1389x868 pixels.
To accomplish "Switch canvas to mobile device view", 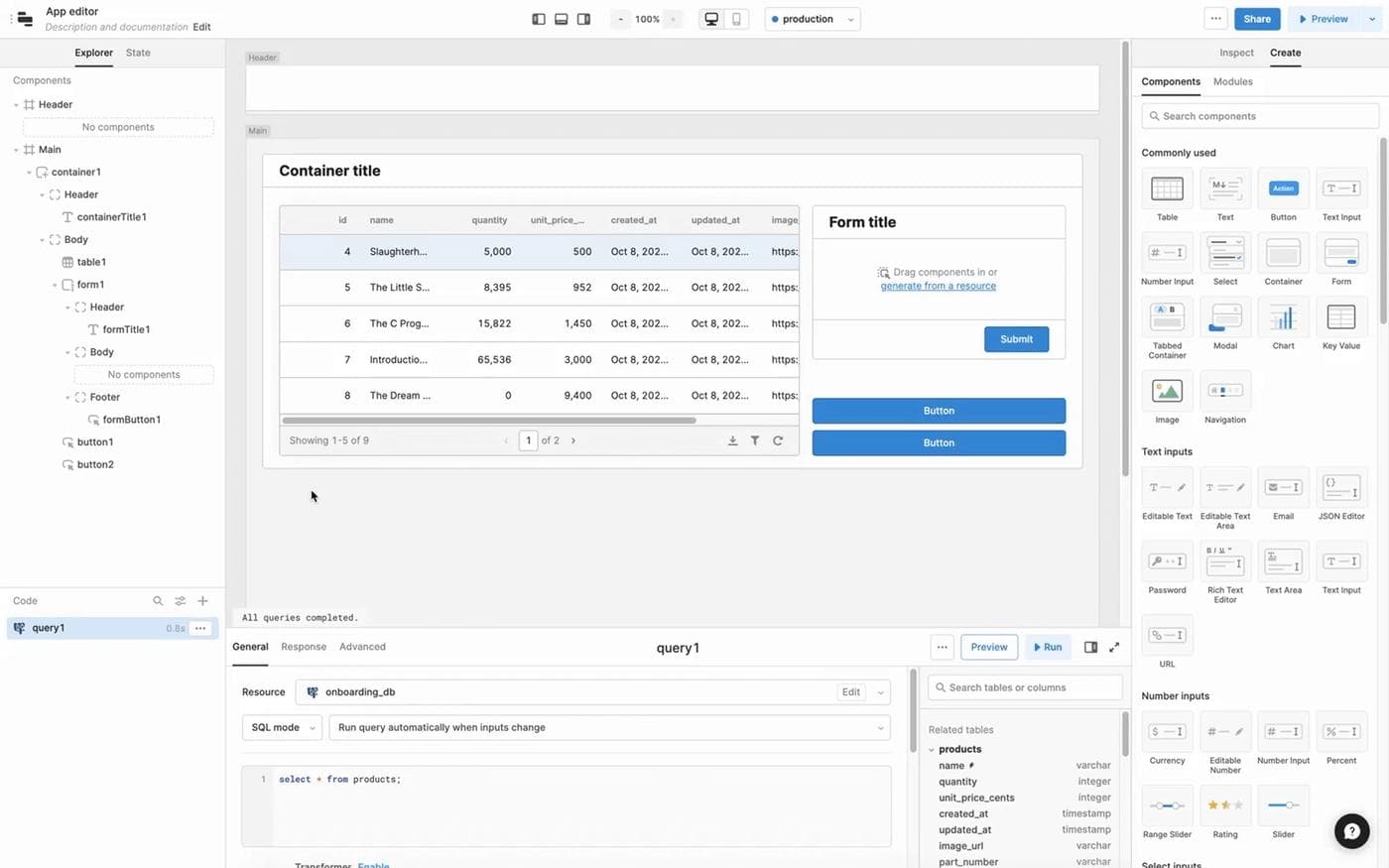I will (738, 18).
